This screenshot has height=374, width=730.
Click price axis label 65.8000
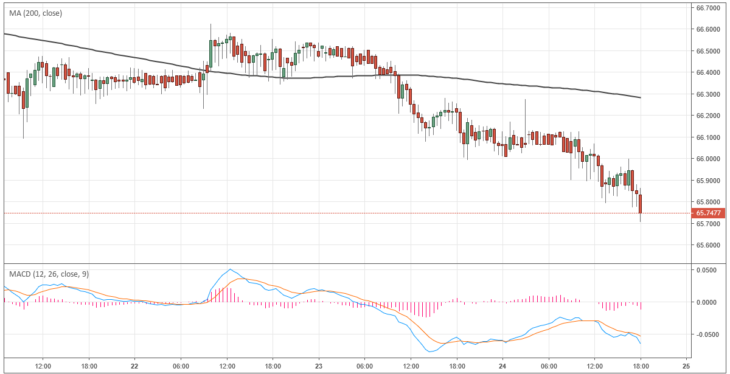(x=708, y=202)
